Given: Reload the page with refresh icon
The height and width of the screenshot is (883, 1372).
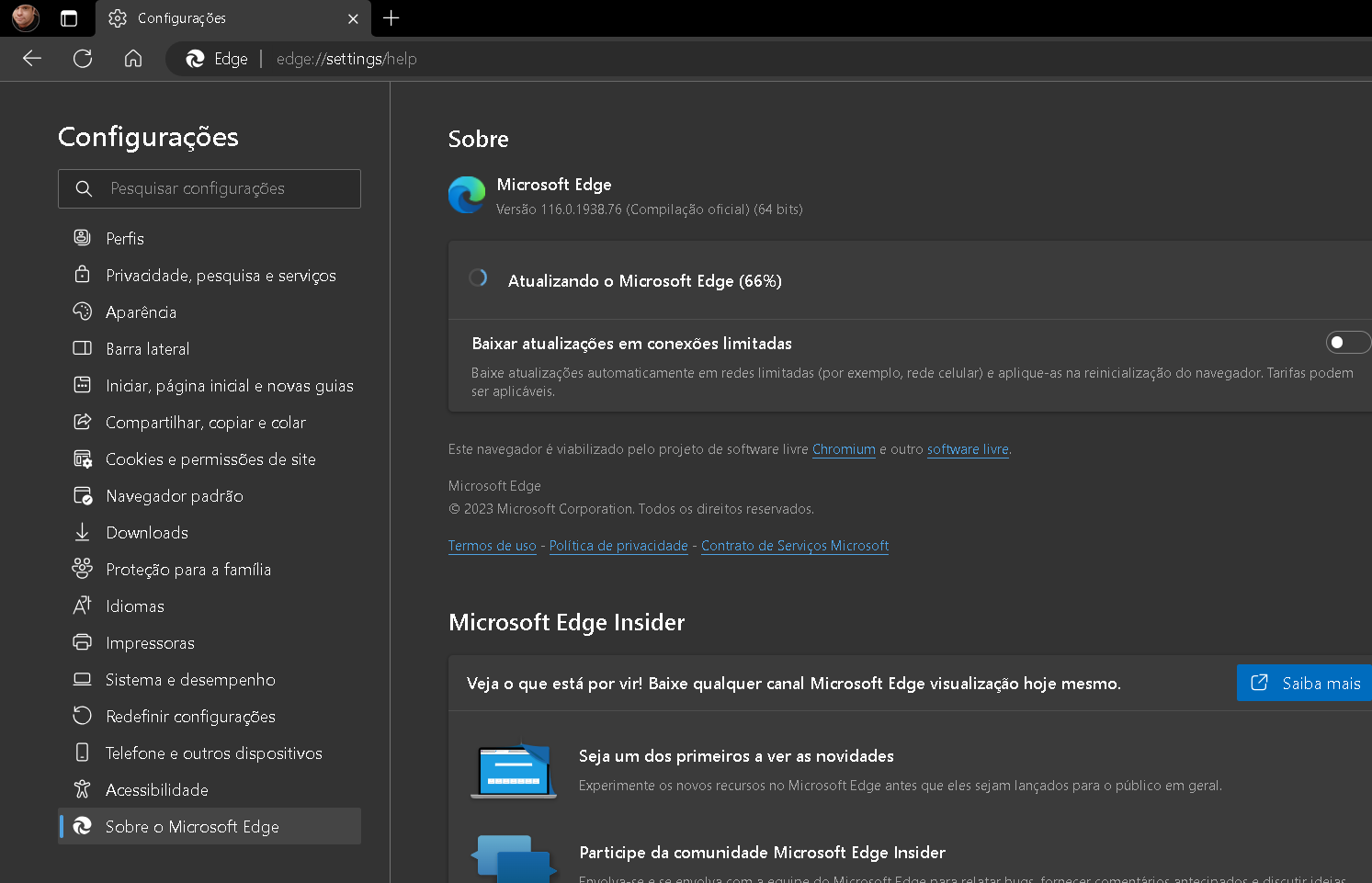Looking at the screenshot, I should (x=83, y=59).
